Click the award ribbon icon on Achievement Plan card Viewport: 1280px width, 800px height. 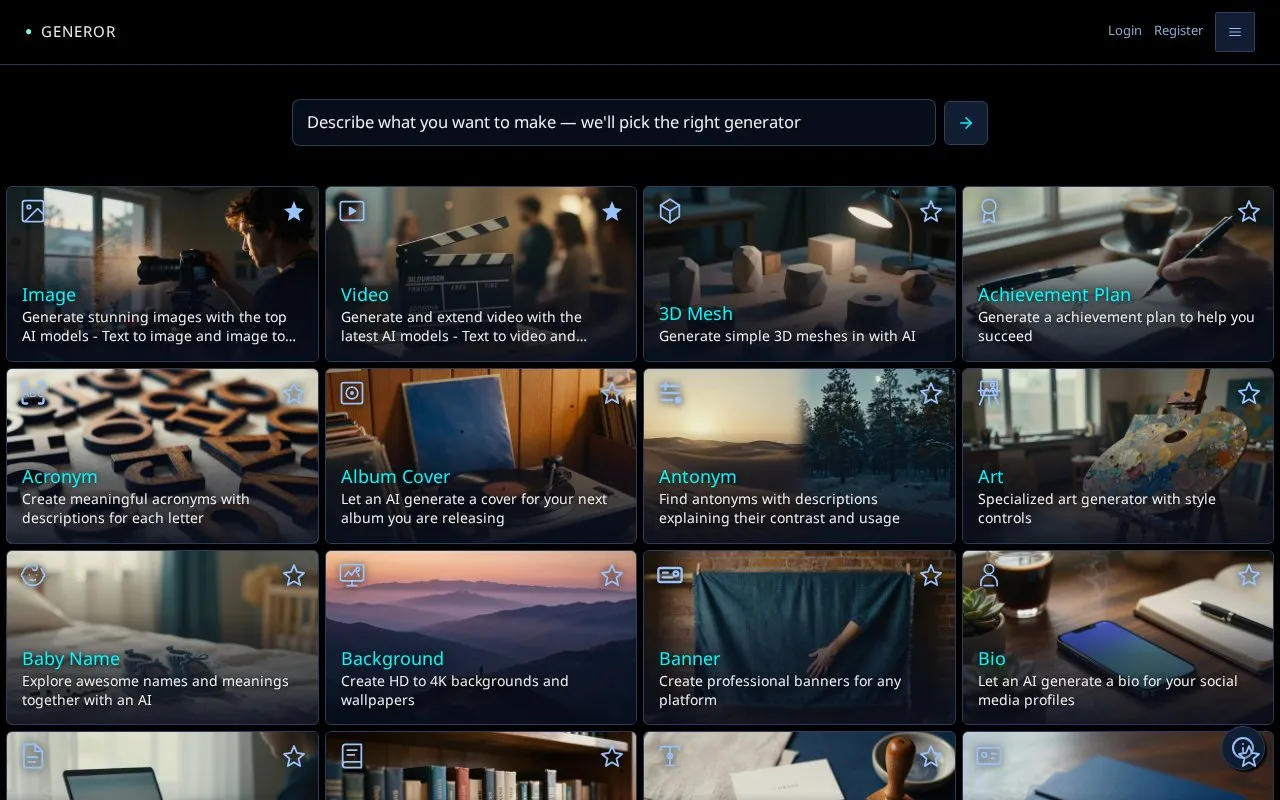(x=989, y=211)
